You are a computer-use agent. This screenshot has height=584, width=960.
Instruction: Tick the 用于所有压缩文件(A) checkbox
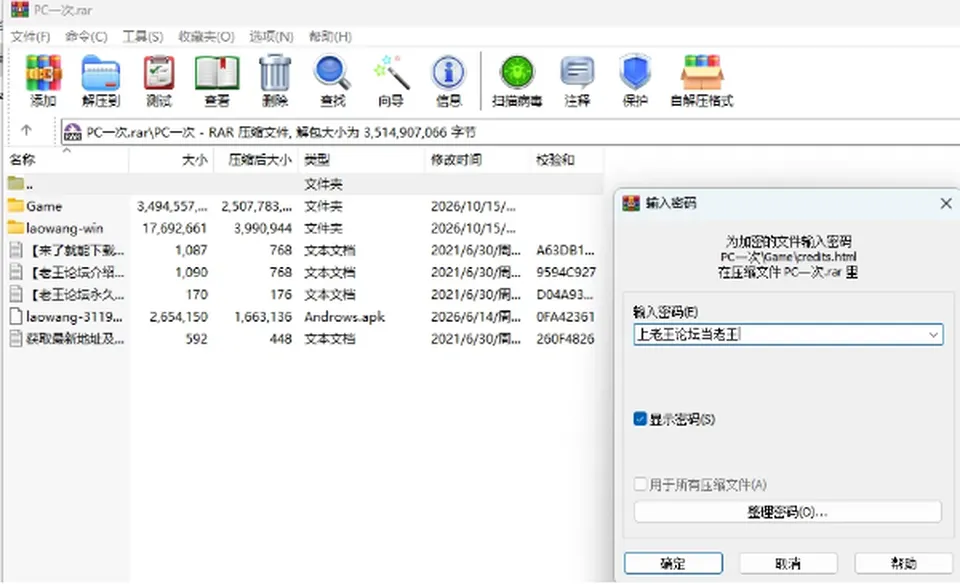640,484
